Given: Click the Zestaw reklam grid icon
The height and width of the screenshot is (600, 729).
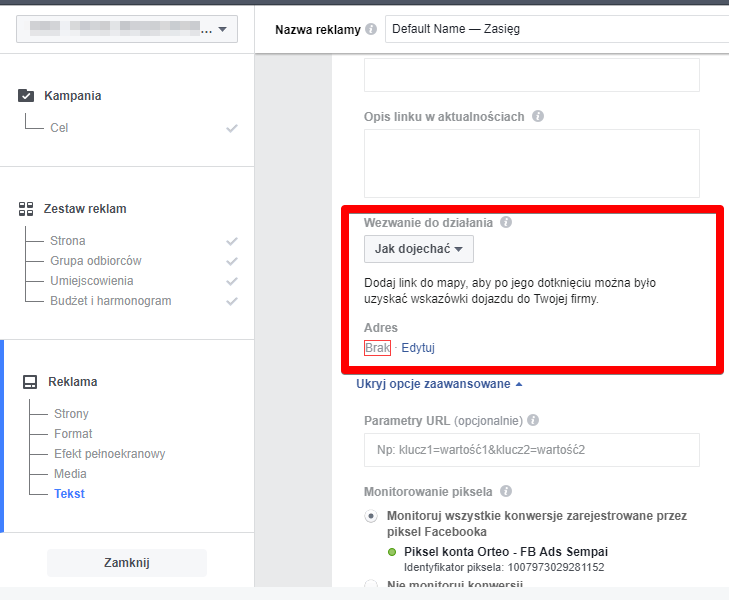Looking at the screenshot, I should click(x=26, y=209).
